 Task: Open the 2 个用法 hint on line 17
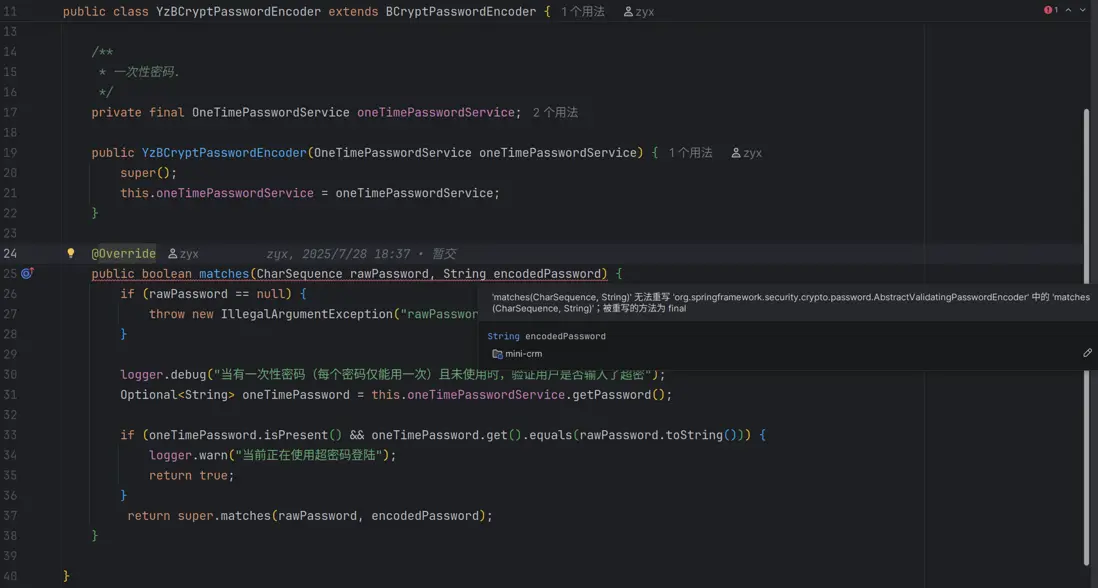tap(555, 113)
